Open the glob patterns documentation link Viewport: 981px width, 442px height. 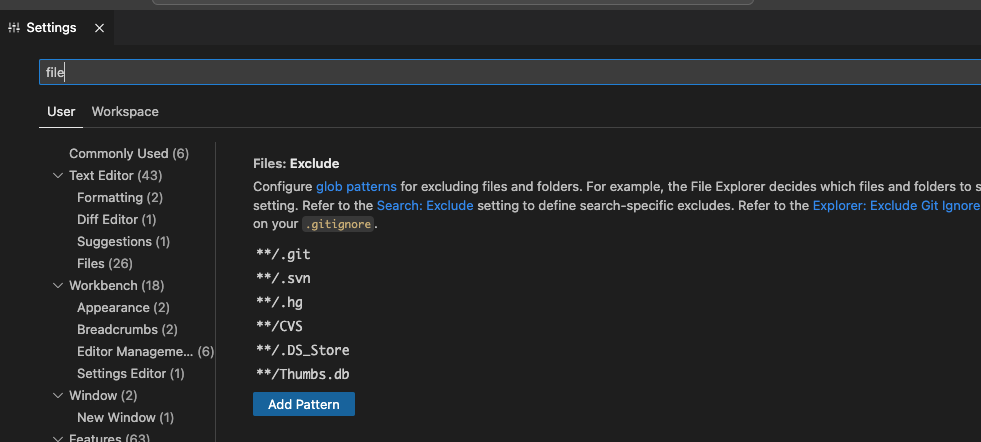356,186
